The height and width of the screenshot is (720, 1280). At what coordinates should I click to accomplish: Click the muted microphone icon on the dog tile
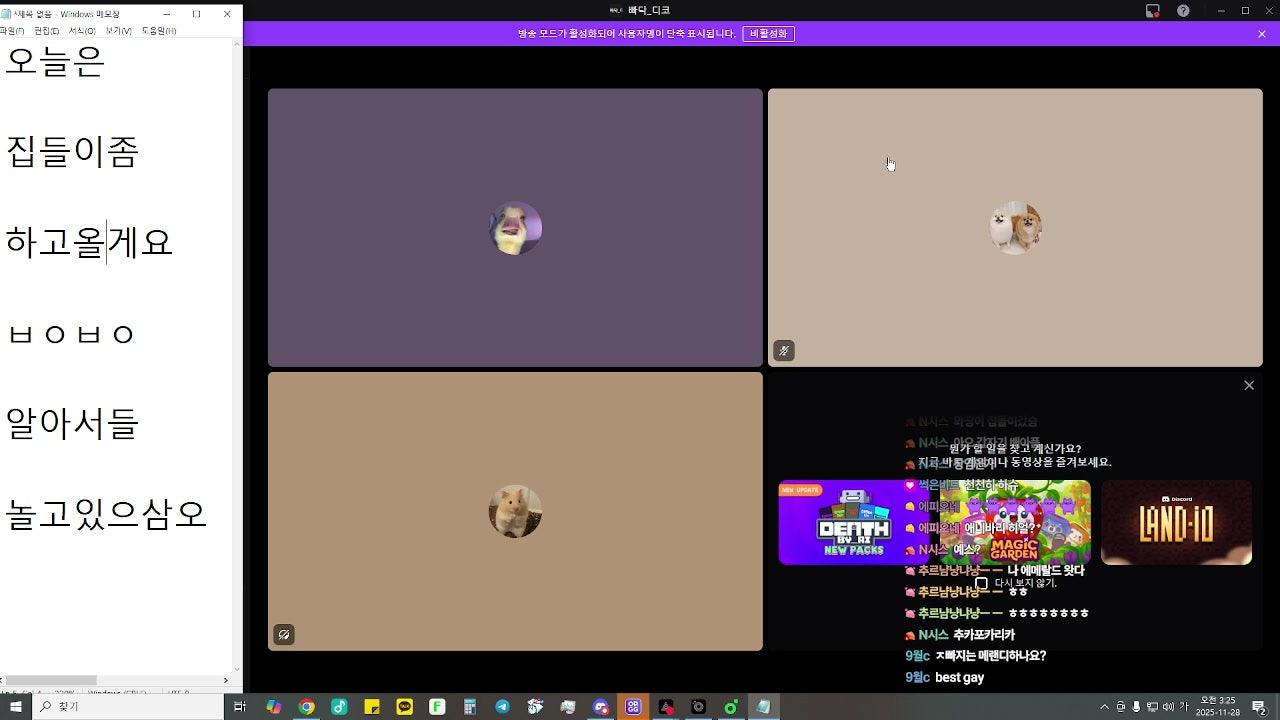pos(784,351)
